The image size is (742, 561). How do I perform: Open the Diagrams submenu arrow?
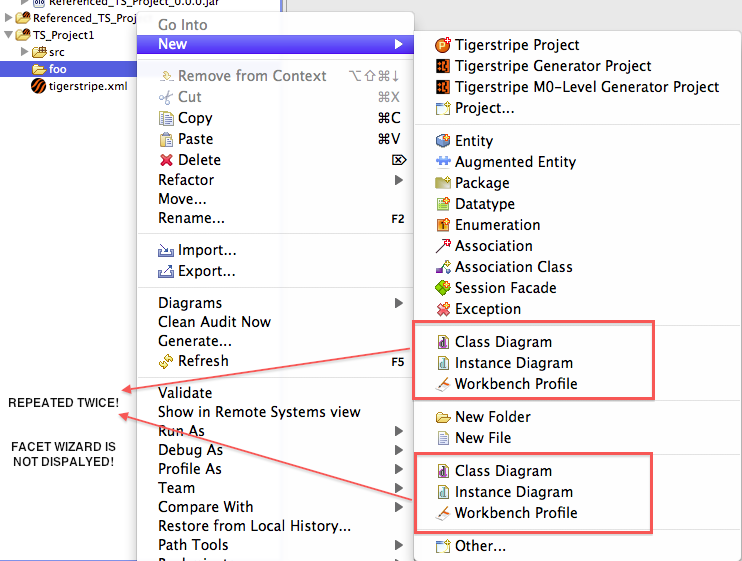399,303
